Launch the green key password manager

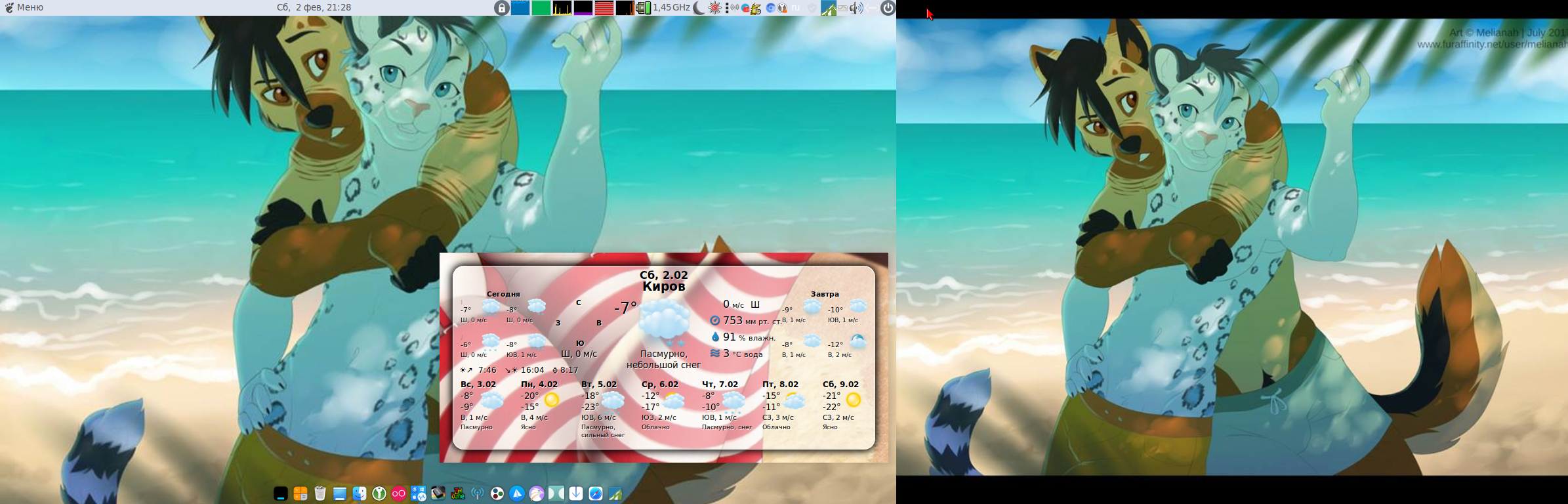click(x=379, y=493)
